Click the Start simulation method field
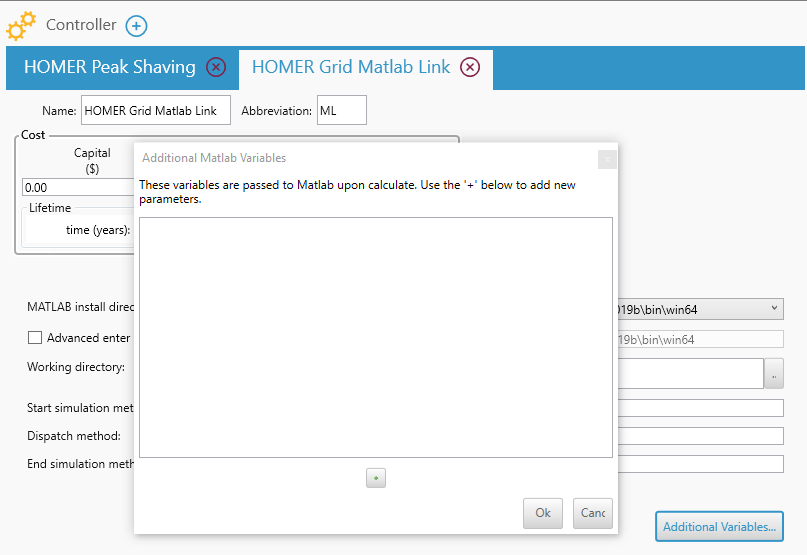The width and height of the screenshot is (807, 555). (700, 408)
